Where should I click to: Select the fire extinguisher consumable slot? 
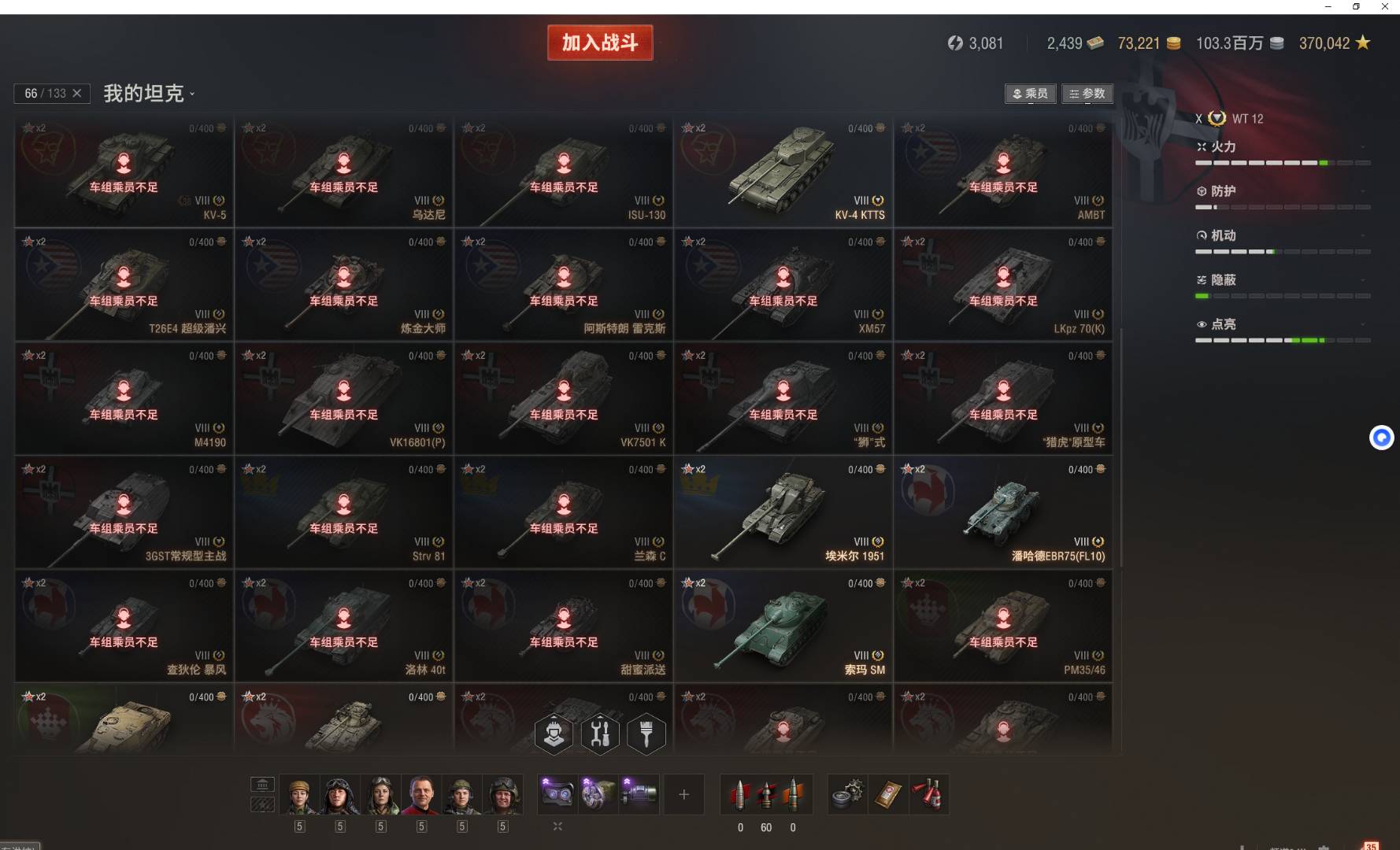point(929,794)
